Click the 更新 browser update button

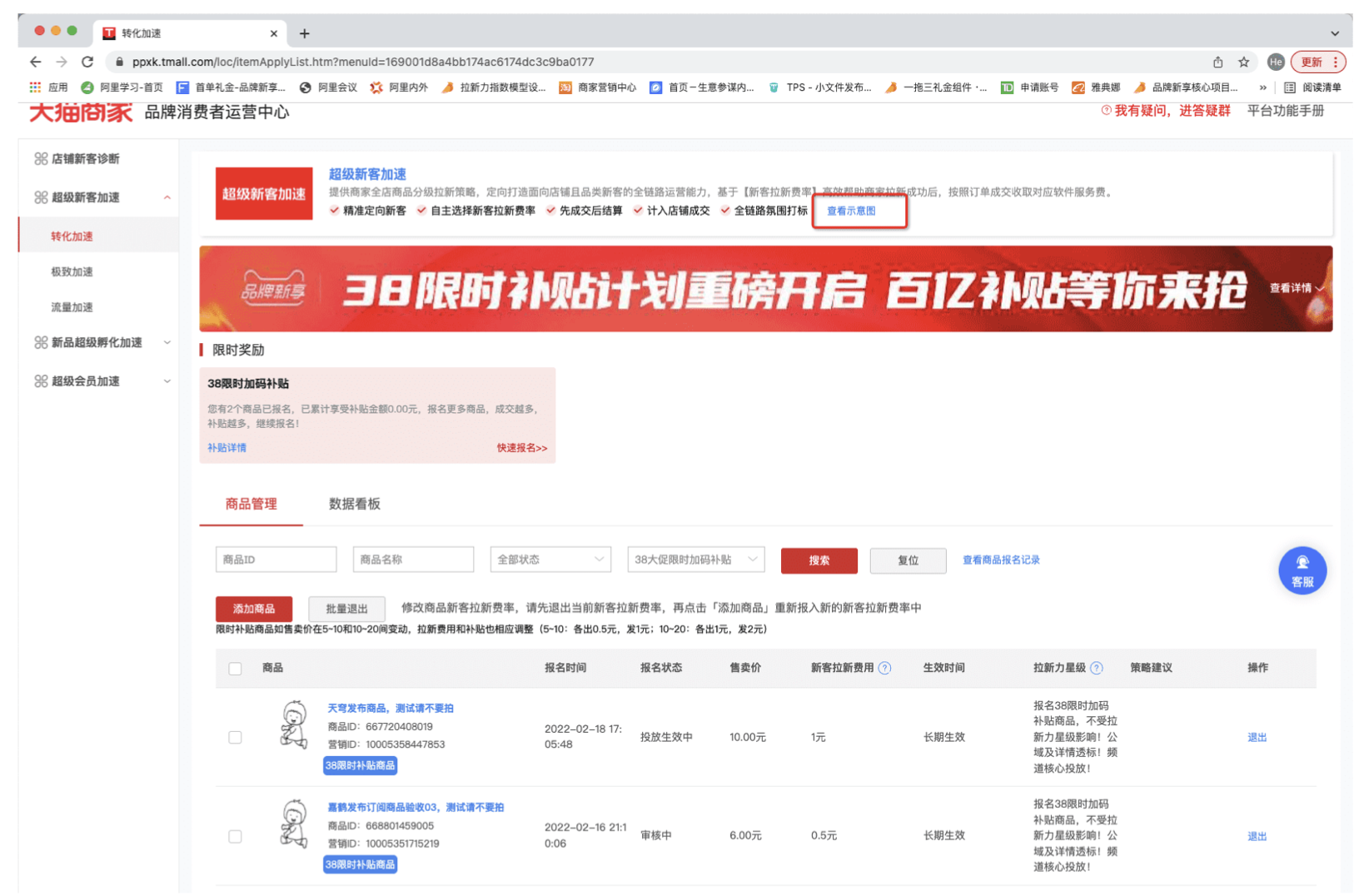tap(1312, 62)
